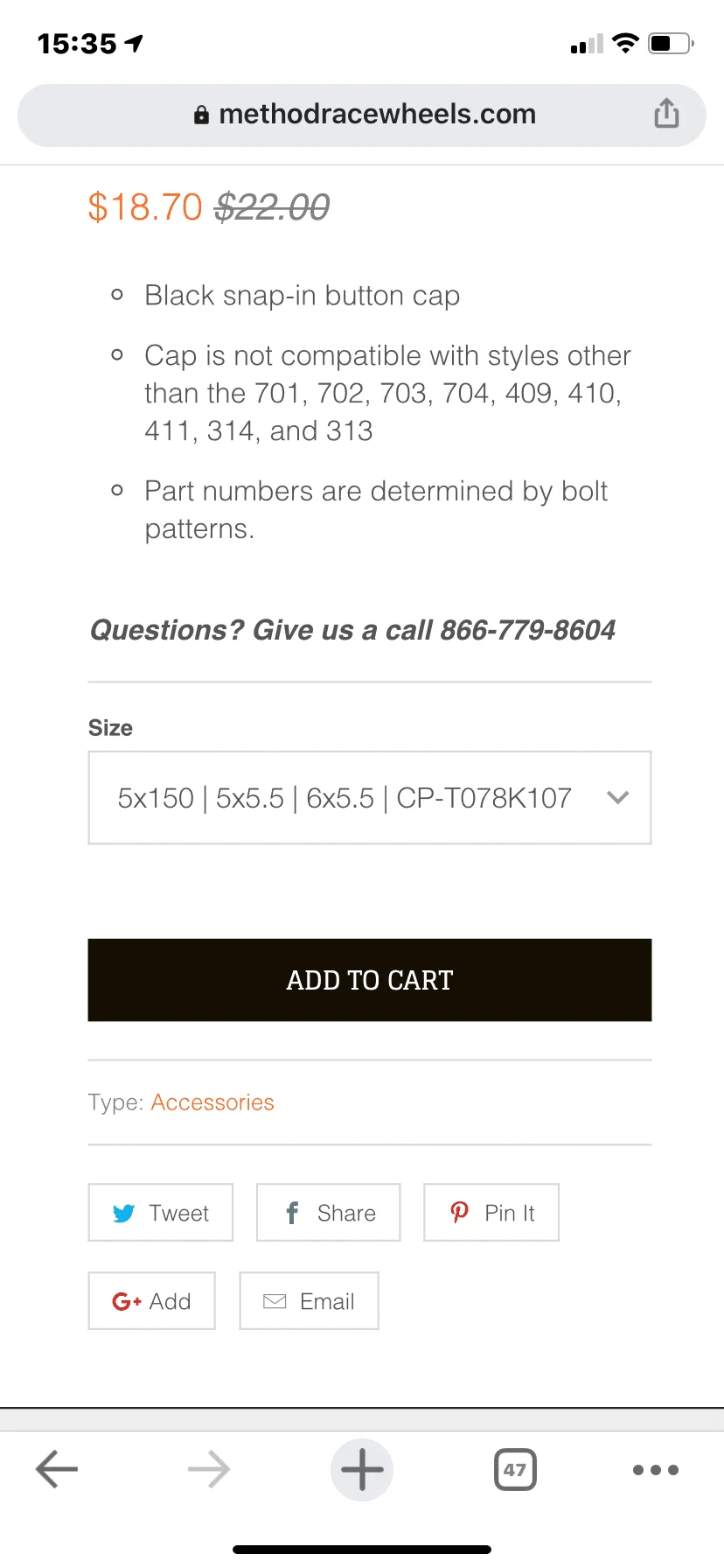Click the Pinterest logo icon
724x1568 pixels.
[x=459, y=1213]
